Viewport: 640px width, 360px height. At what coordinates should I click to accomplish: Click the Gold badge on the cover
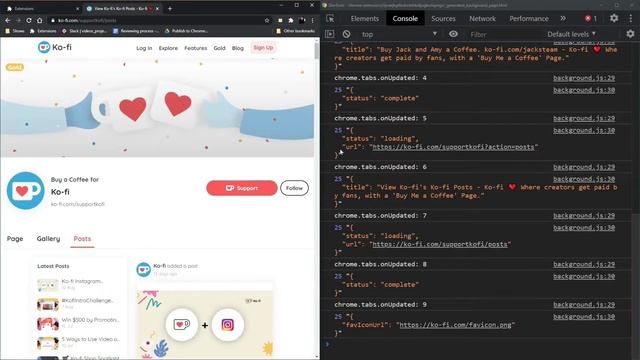15,67
